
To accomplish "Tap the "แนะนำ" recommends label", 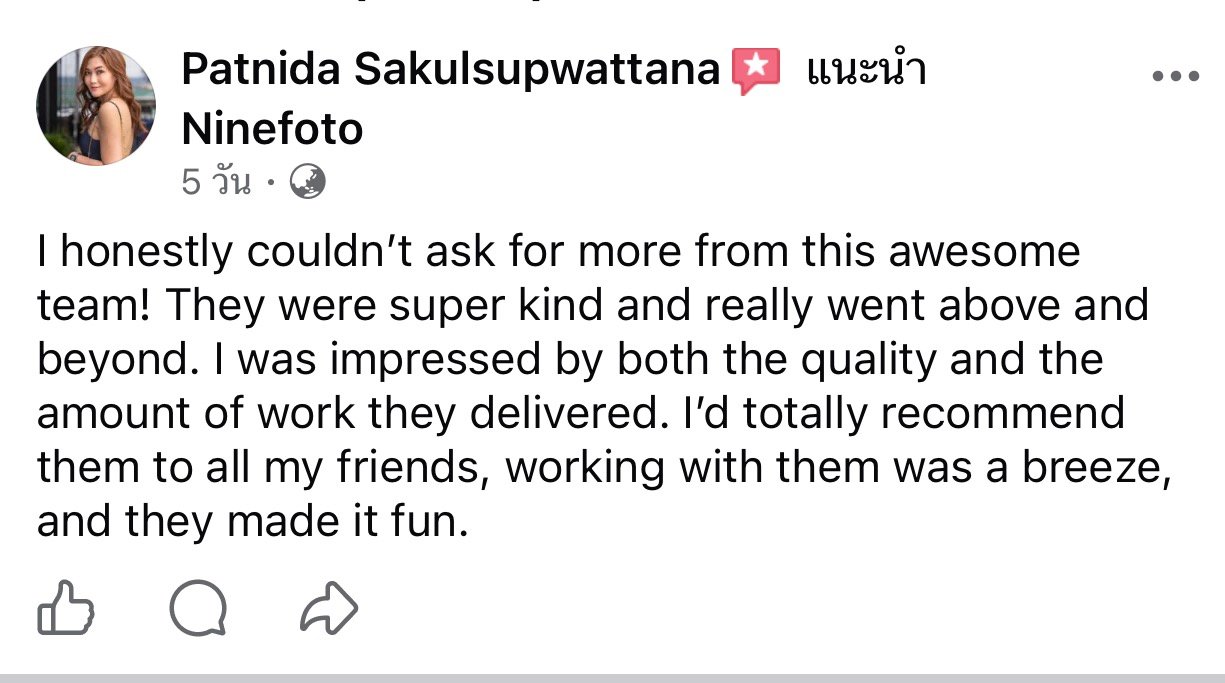I will tap(865, 70).
